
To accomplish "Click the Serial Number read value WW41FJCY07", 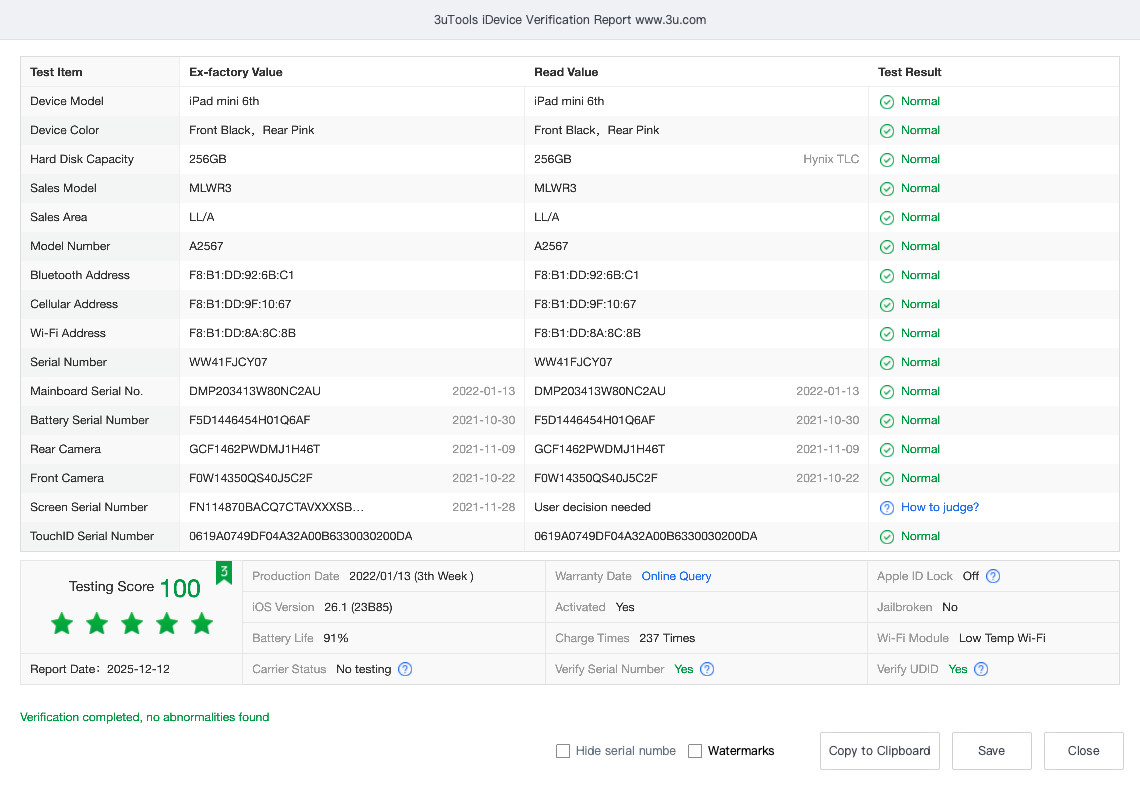I will click(x=573, y=362).
